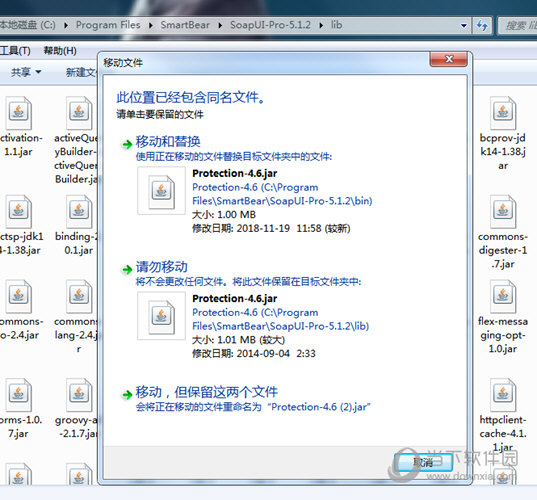Click the file name bcprov-jdk14-1.38.jar

point(503,152)
